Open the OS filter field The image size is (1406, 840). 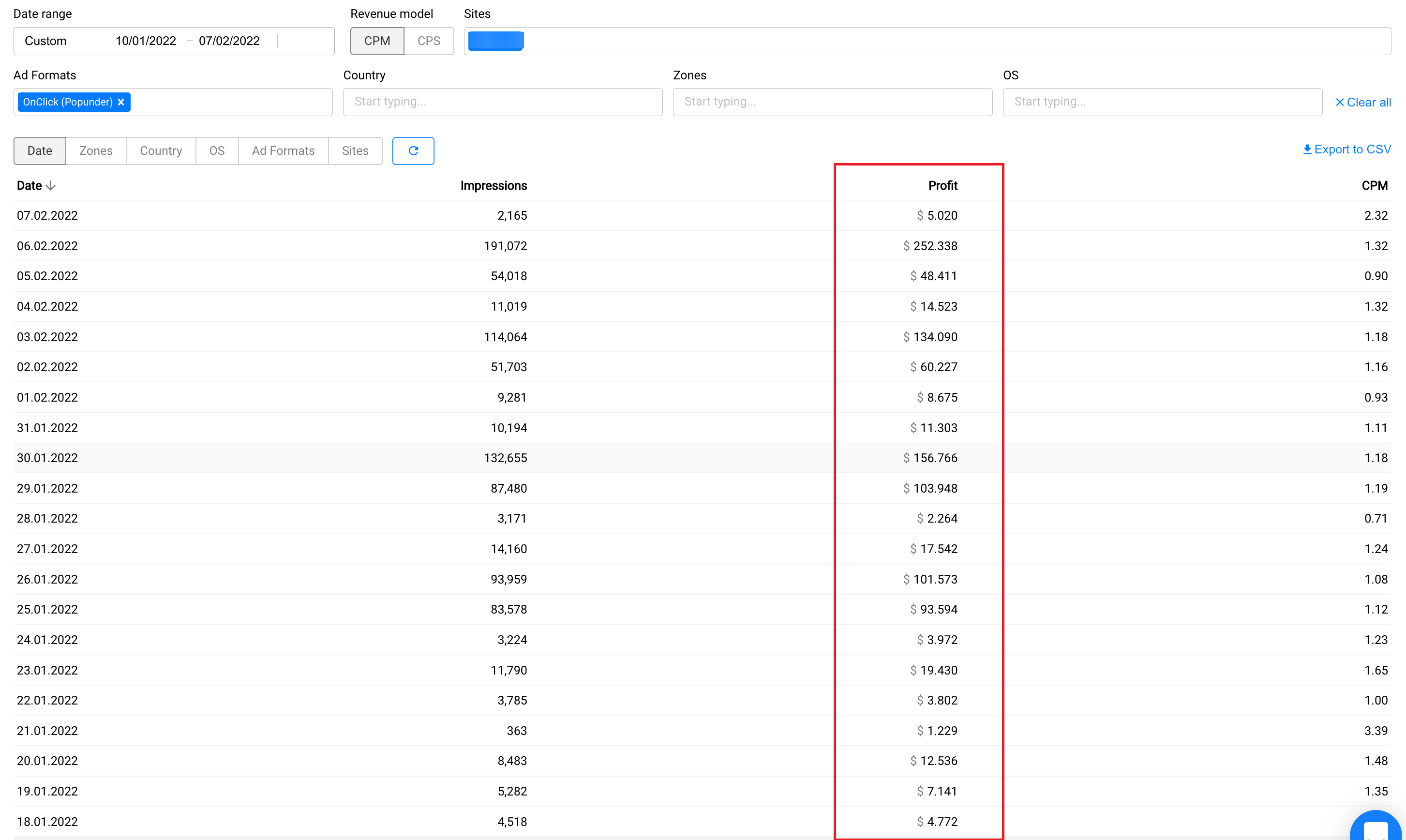[1162, 102]
